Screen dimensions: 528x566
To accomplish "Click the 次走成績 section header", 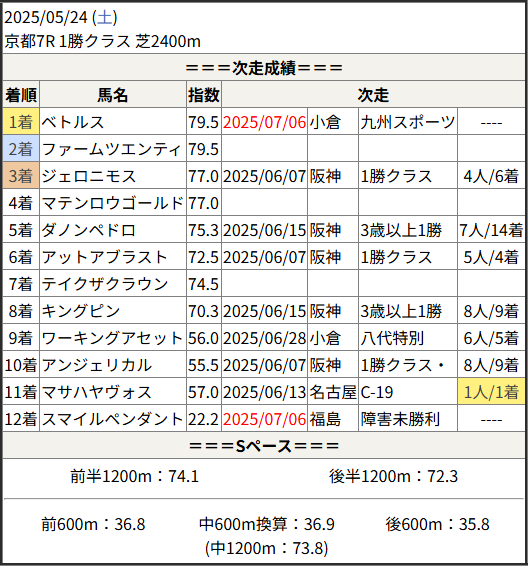I will coord(264,68).
